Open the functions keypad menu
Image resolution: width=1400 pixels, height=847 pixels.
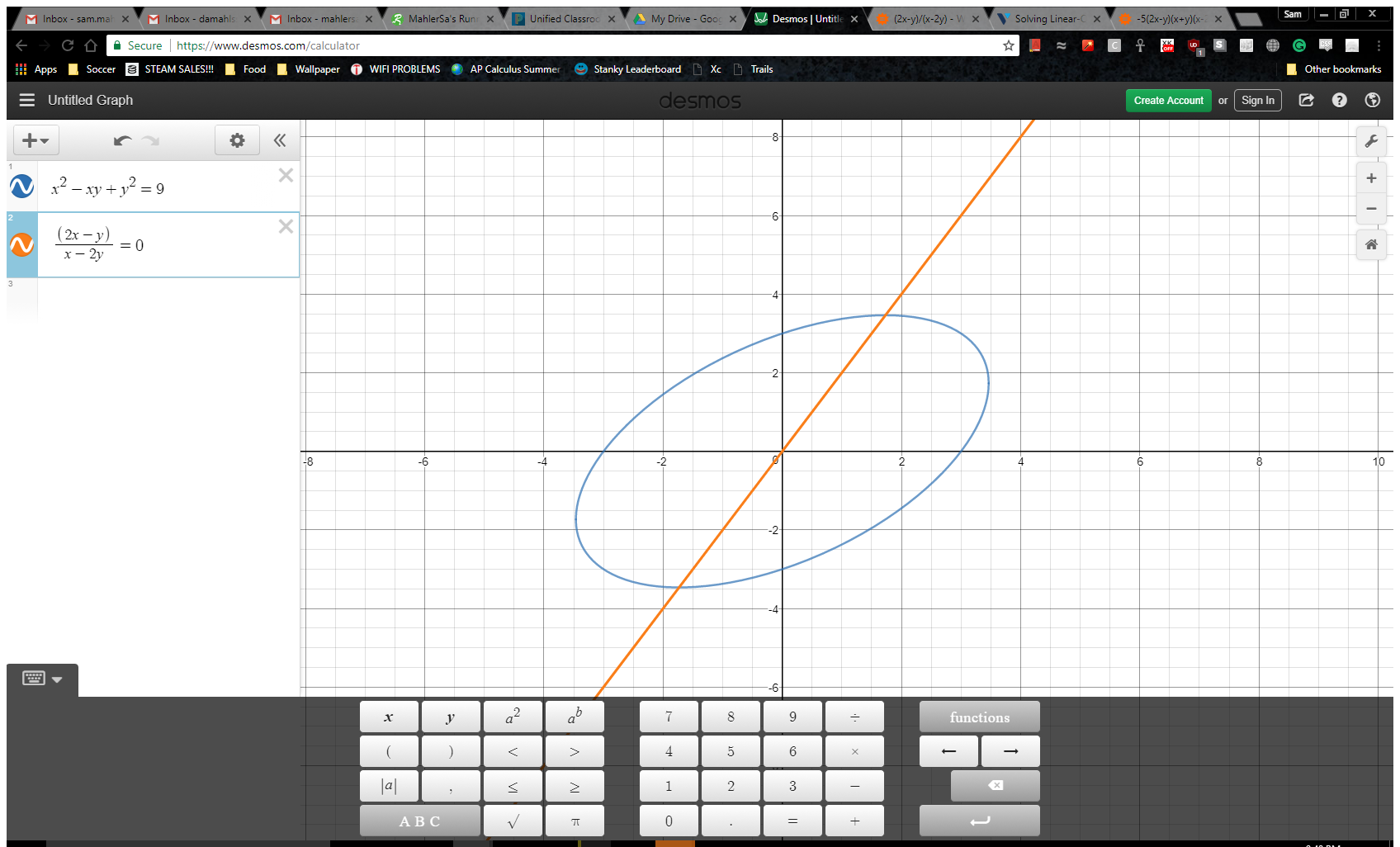click(x=979, y=717)
